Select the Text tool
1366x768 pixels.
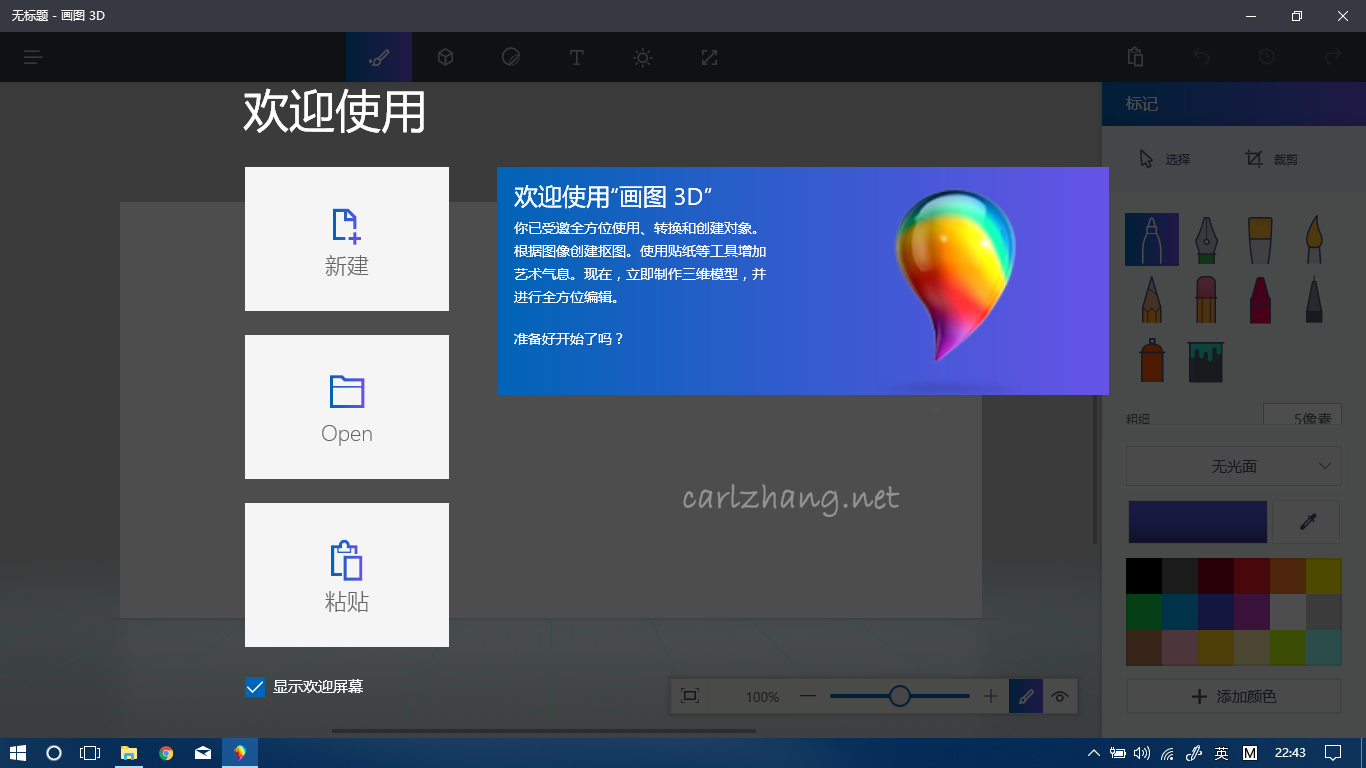click(576, 57)
